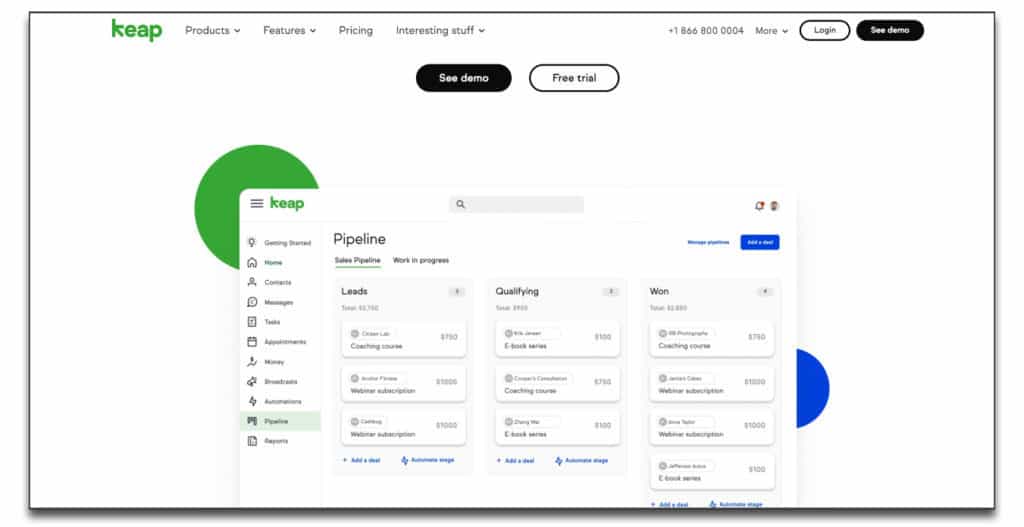Click the Keap logo in website header
Screen dimensions: 1024x527
point(136,30)
